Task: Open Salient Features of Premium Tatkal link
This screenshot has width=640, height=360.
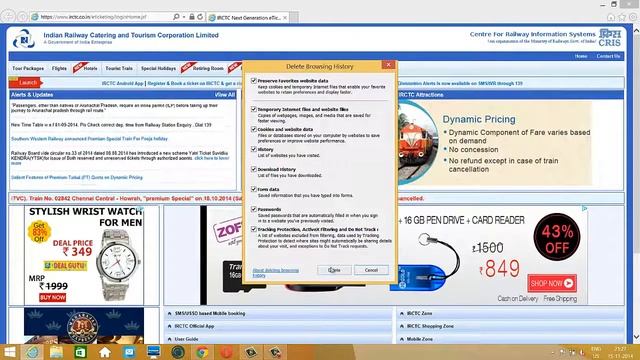Action: click(x=77, y=178)
